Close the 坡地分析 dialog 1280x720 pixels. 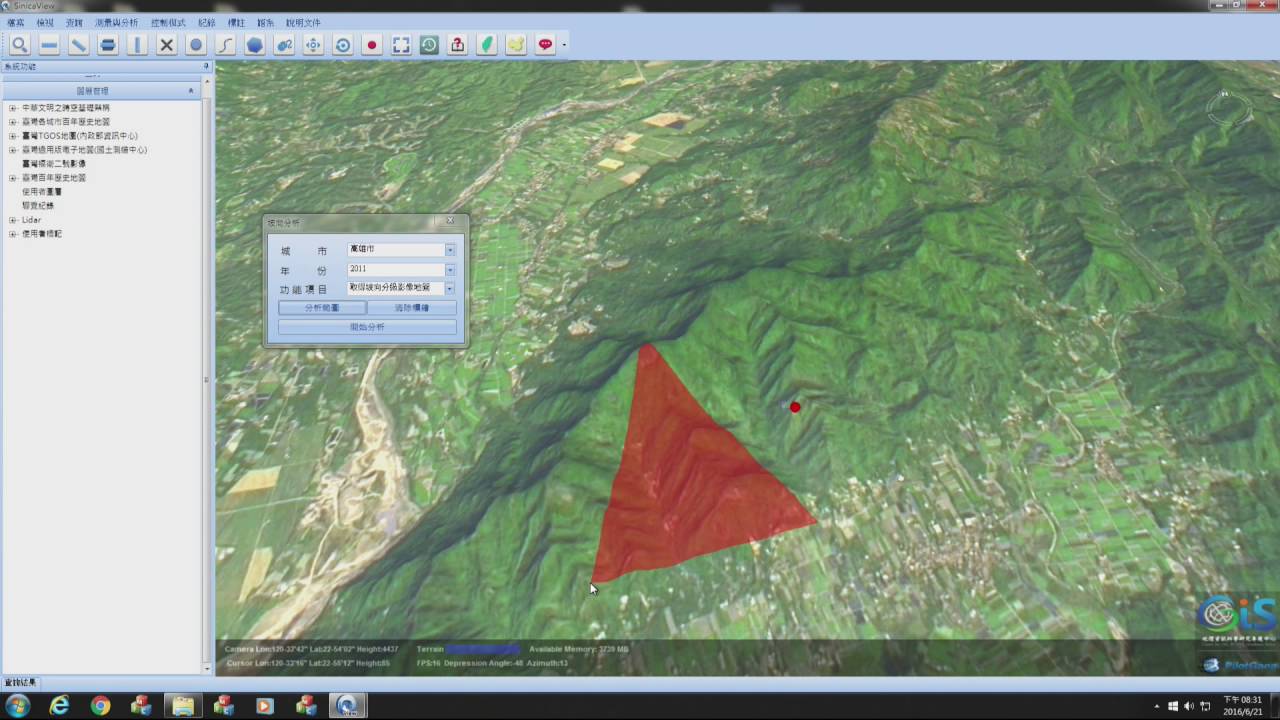(x=450, y=221)
